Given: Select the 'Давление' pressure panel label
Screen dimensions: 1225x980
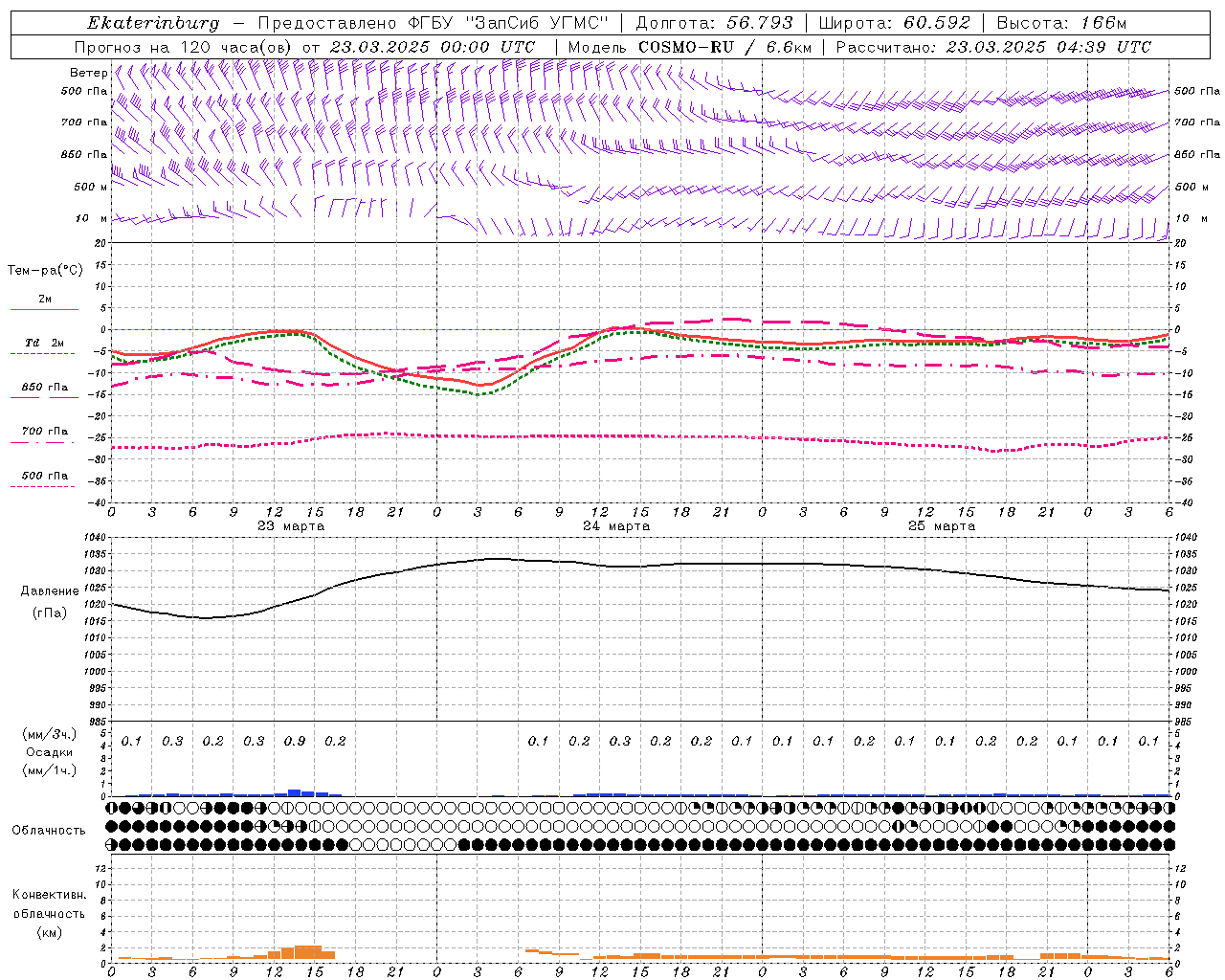Looking at the screenshot, I should tap(50, 591).
